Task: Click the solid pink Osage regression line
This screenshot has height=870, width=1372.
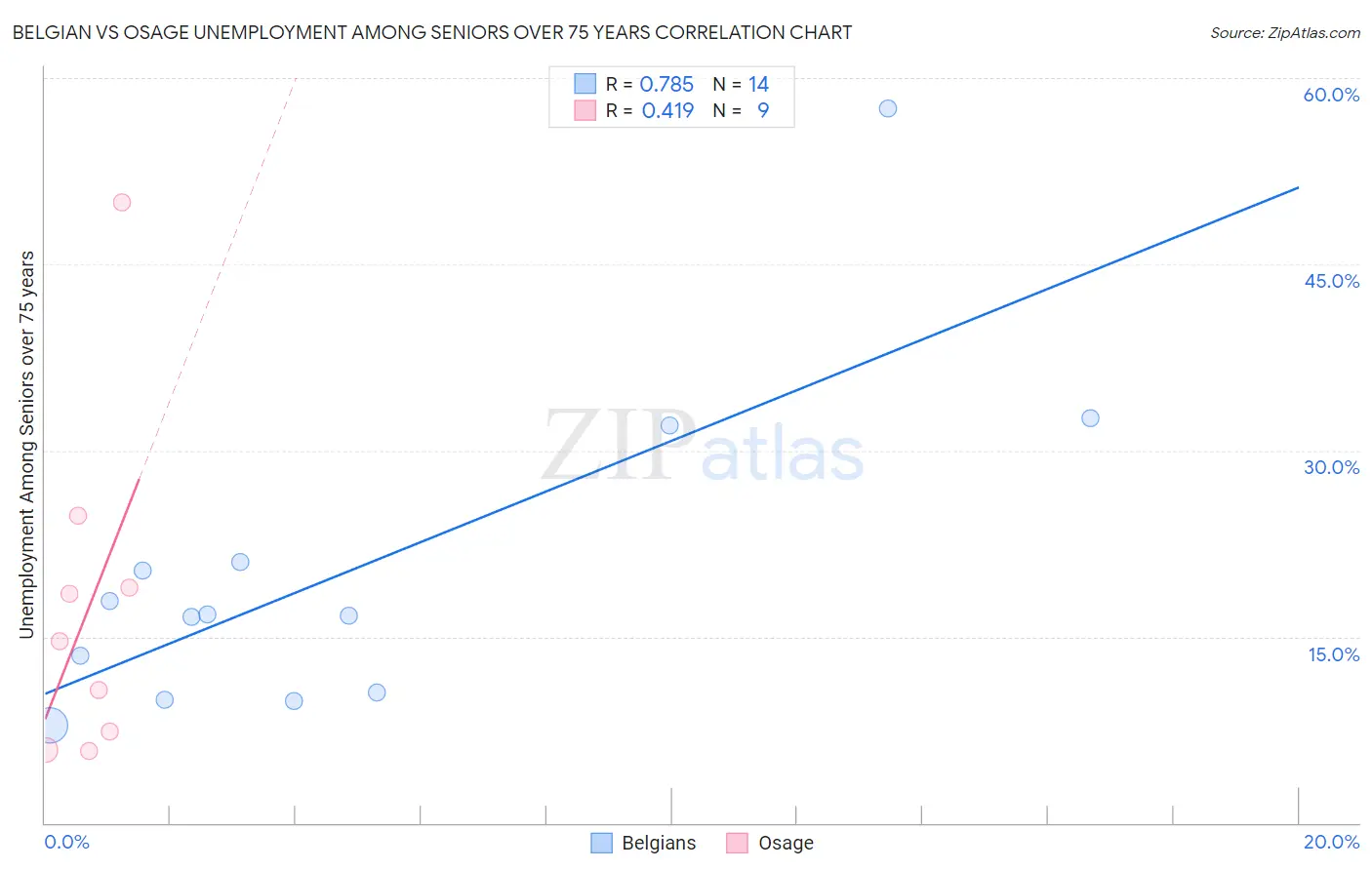Action: 93,598
